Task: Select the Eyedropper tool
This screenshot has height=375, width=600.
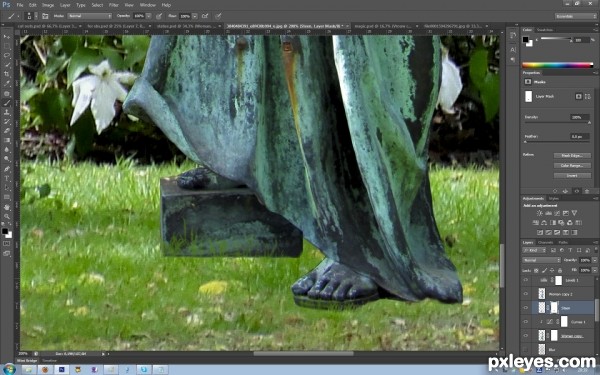Action: [x=7, y=84]
